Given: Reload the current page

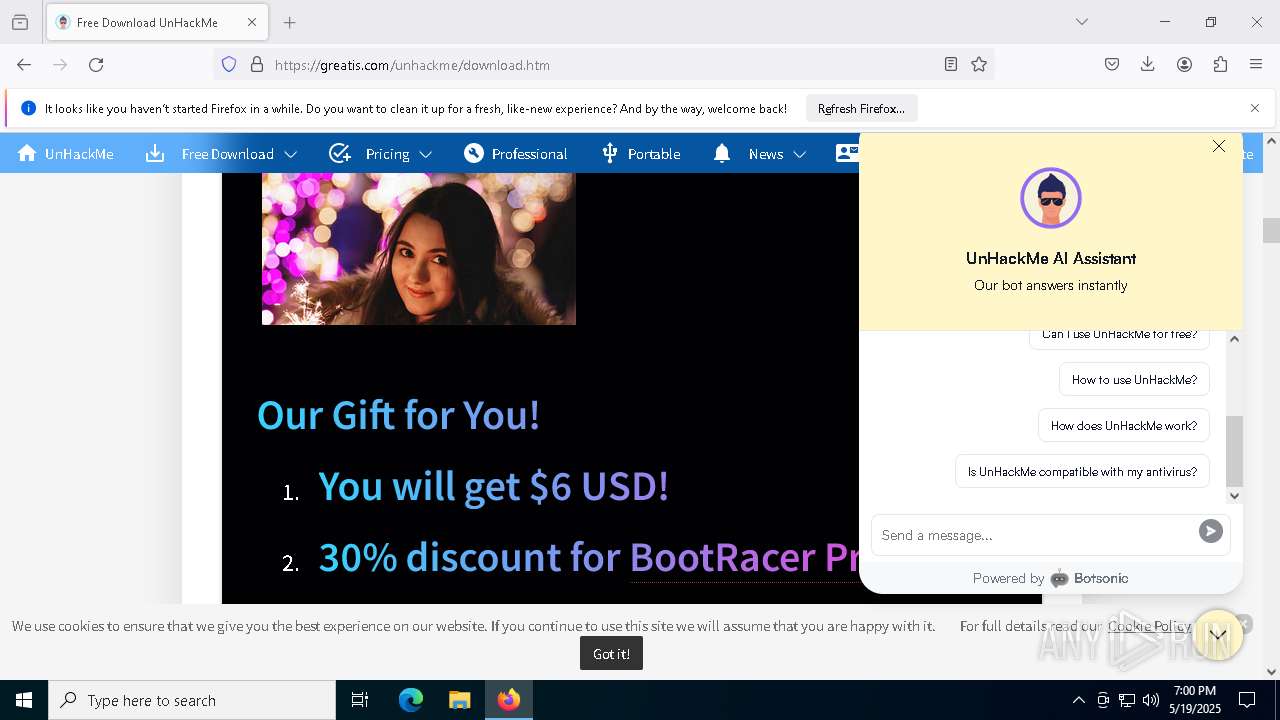Looking at the screenshot, I should pyautogui.click(x=96, y=64).
